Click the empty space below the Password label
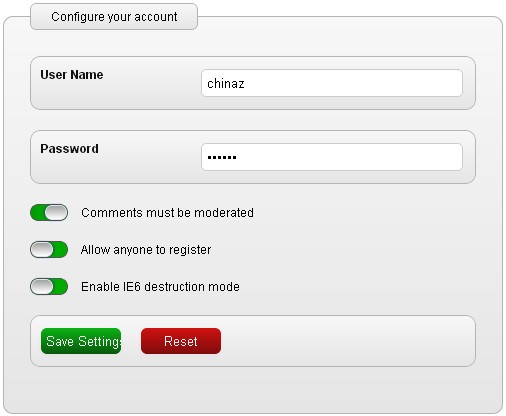The width and height of the screenshot is (506, 416). pos(113,170)
